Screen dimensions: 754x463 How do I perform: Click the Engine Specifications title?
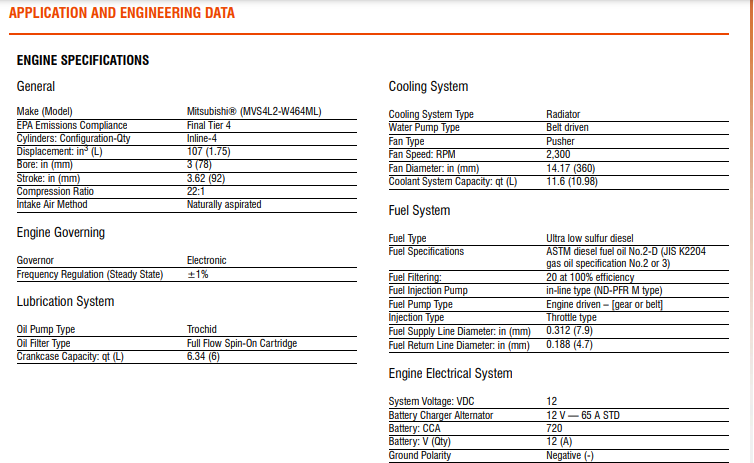click(x=83, y=61)
